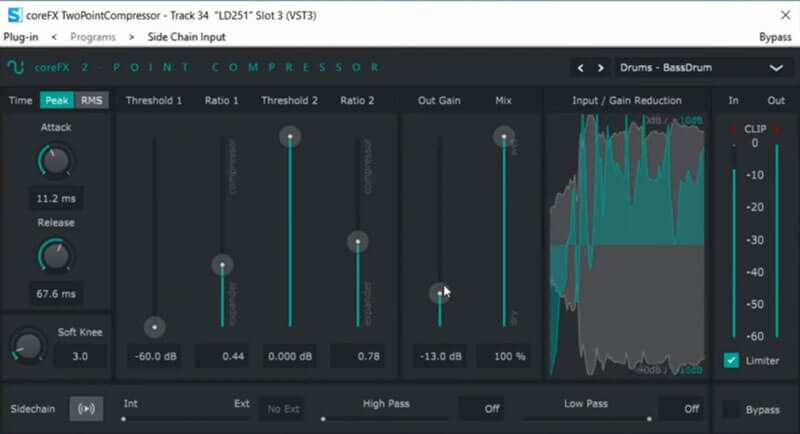Click the Ratio 2 value 0.78
The height and width of the screenshot is (434, 800).
click(x=358, y=356)
